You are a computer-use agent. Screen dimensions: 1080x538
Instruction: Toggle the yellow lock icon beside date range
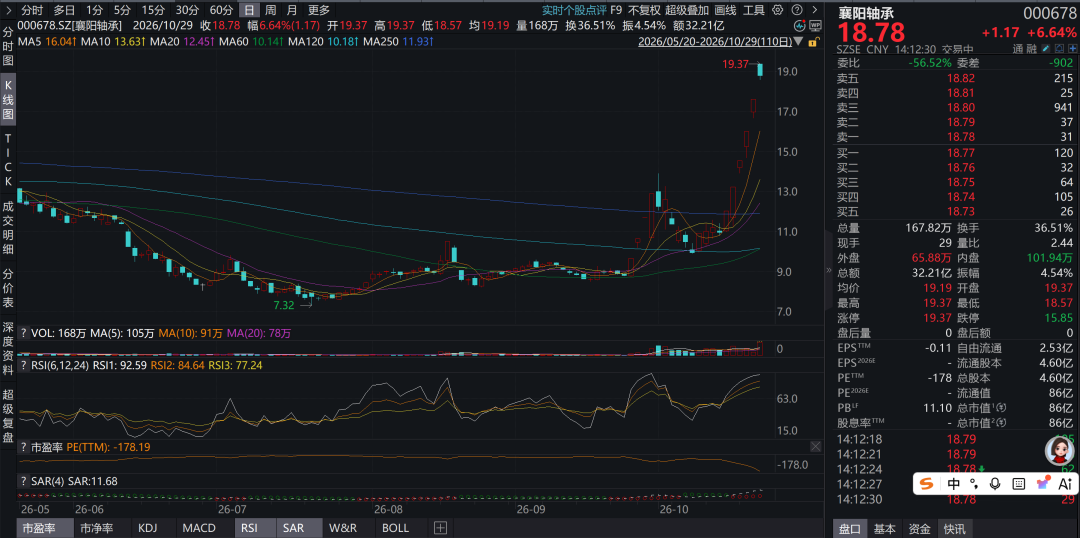tap(815, 41)
